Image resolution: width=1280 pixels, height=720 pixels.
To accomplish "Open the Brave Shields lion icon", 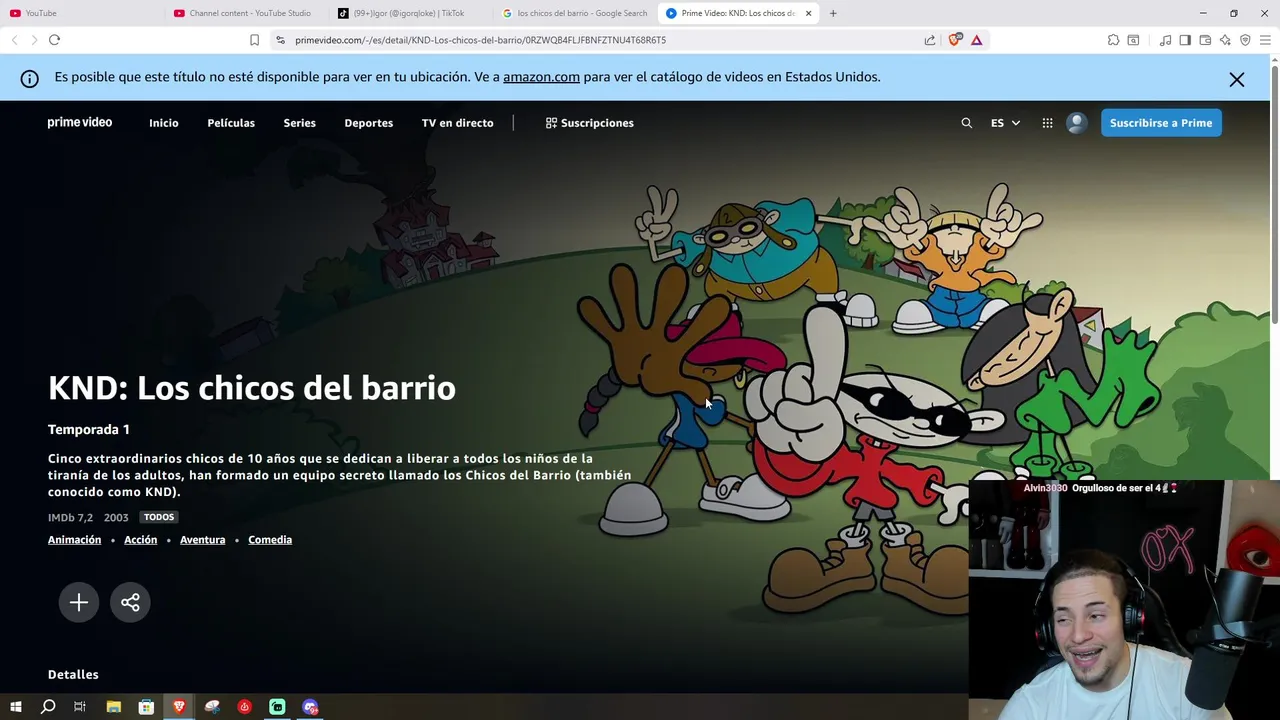I will click(955, 40).
